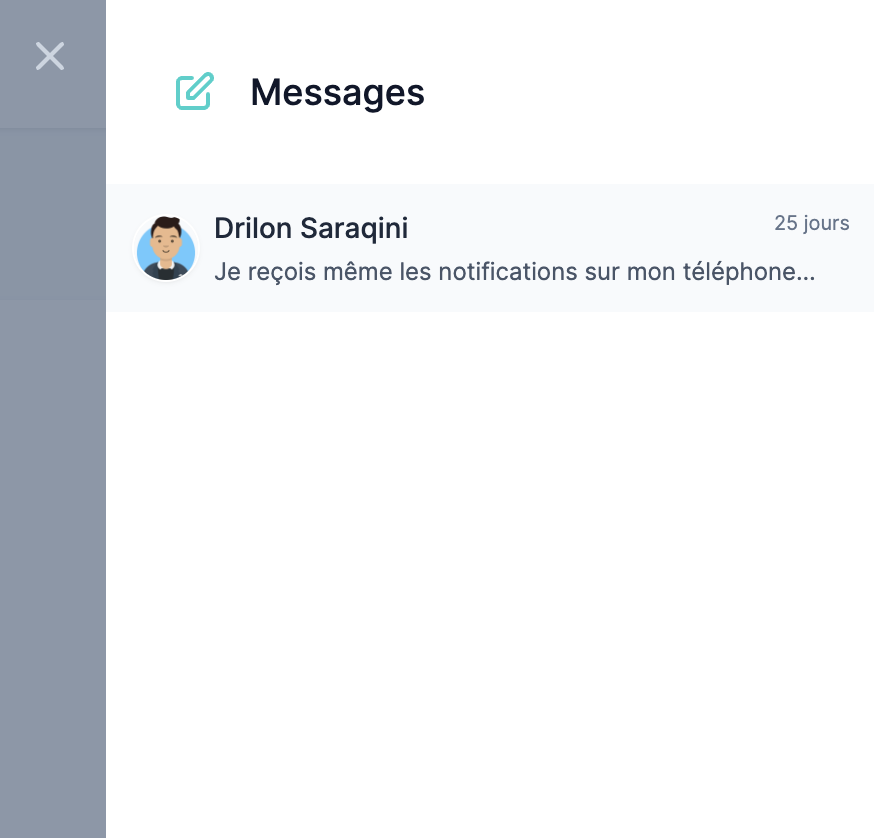Image resolution: width=874 pixels, height=838 pixels.
Task: Click the "Messages" panel heading
Action: tap(337, 92)
